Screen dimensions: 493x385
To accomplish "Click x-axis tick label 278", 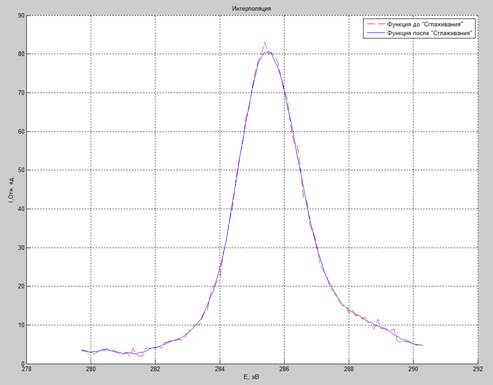I will [26, 369].
